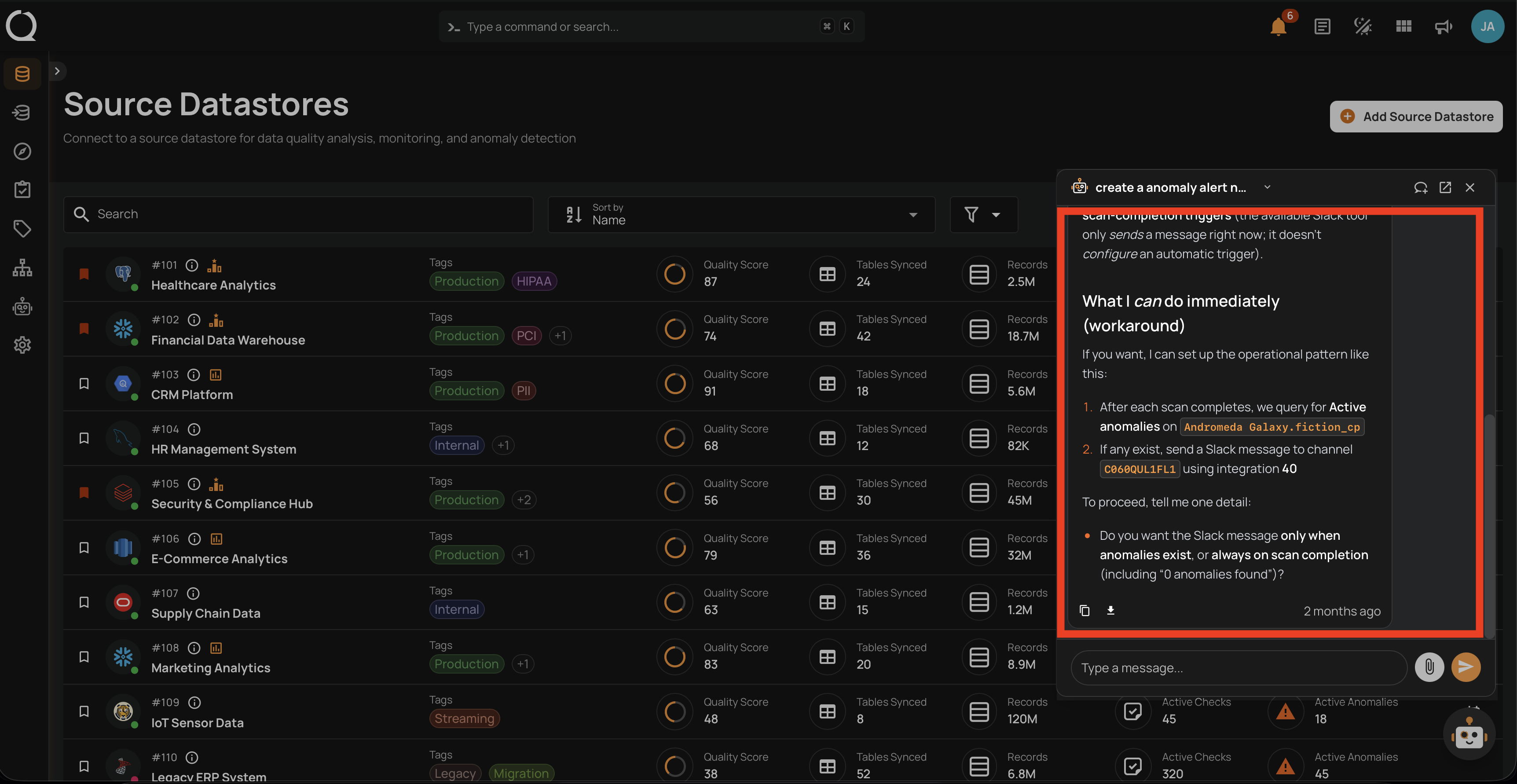Open the CRM Platform datastore
The image size is (1517, 784).
(192, 395)
